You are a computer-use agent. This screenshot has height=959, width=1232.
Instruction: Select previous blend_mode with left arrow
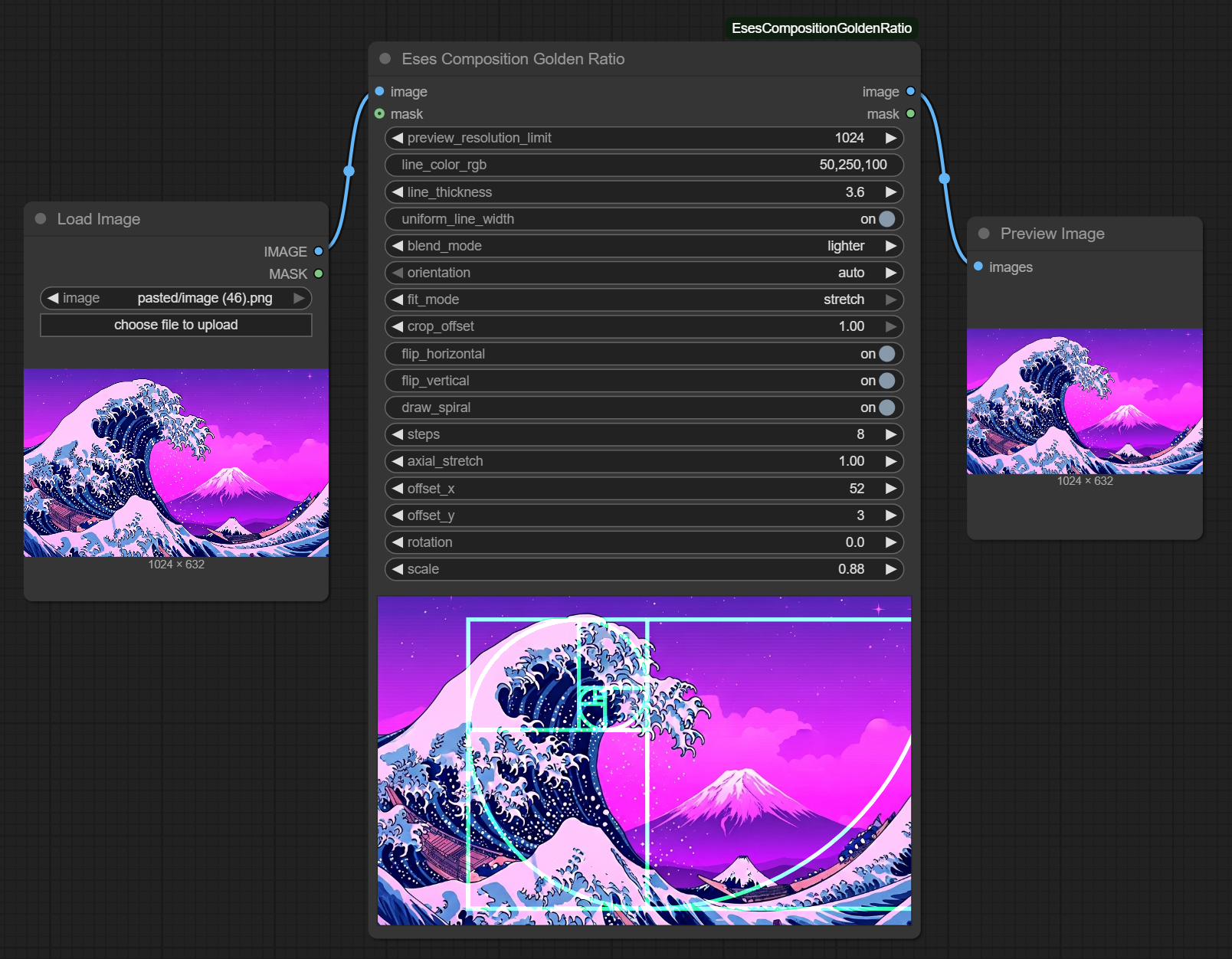tap(397, 246)
